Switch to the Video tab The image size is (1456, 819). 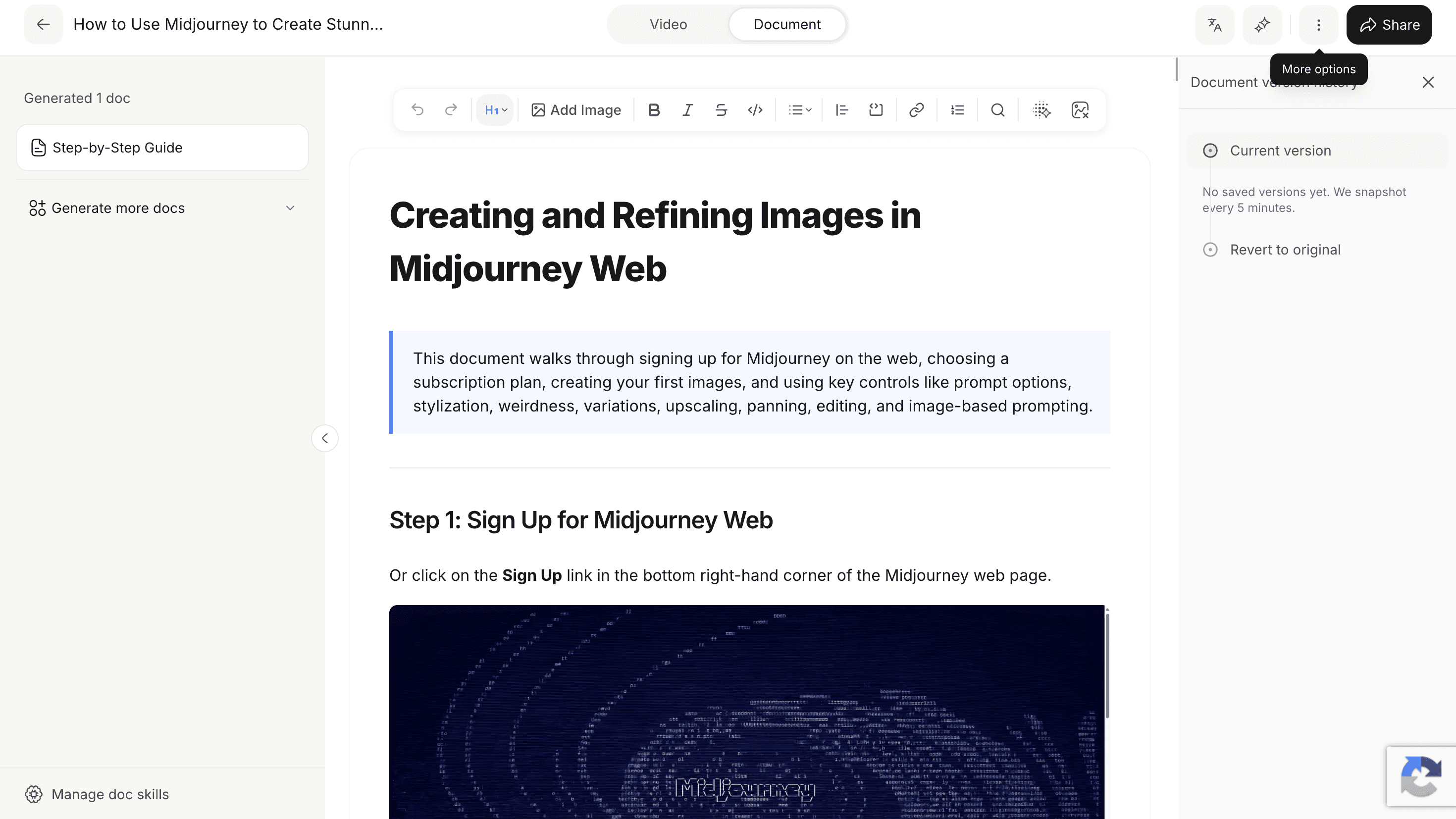(x=668, y=24)
